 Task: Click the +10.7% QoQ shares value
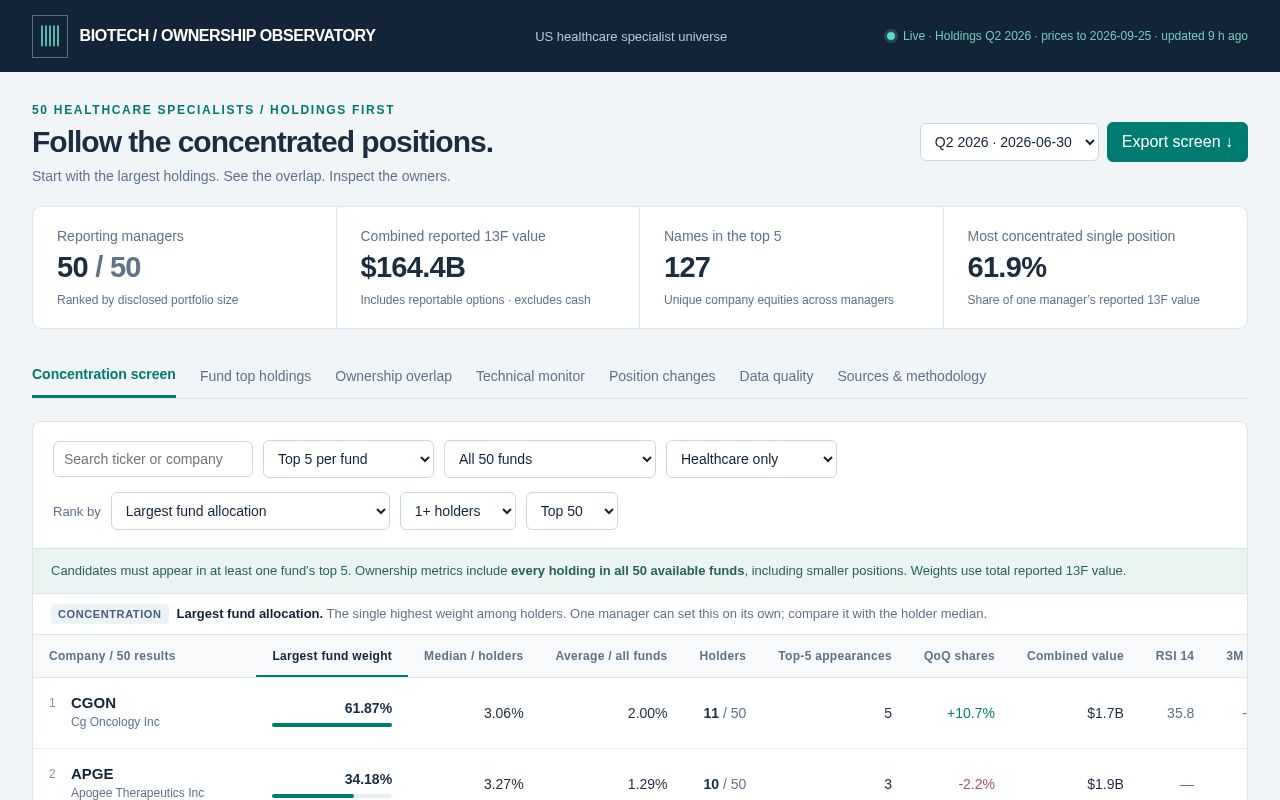tap(971, 713)
